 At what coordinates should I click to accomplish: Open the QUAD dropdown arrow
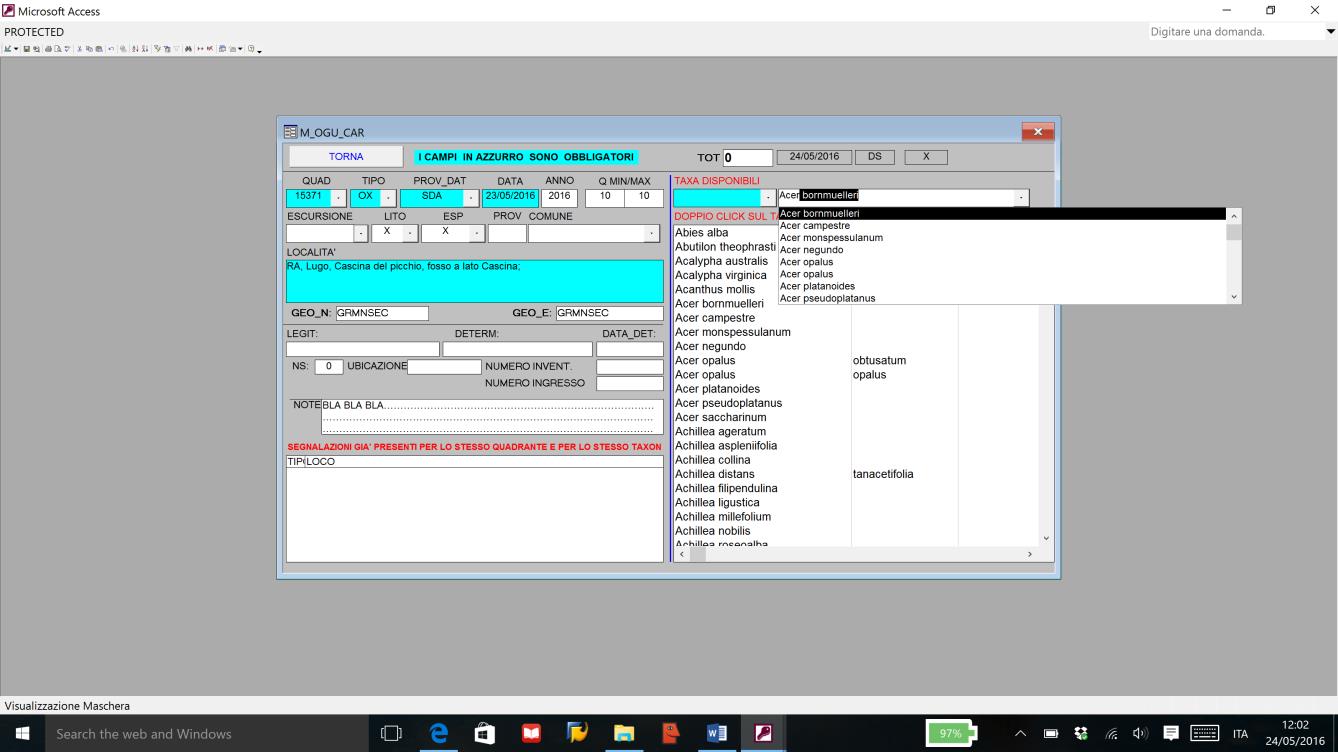pyautogui.click(x=338, y=198)
